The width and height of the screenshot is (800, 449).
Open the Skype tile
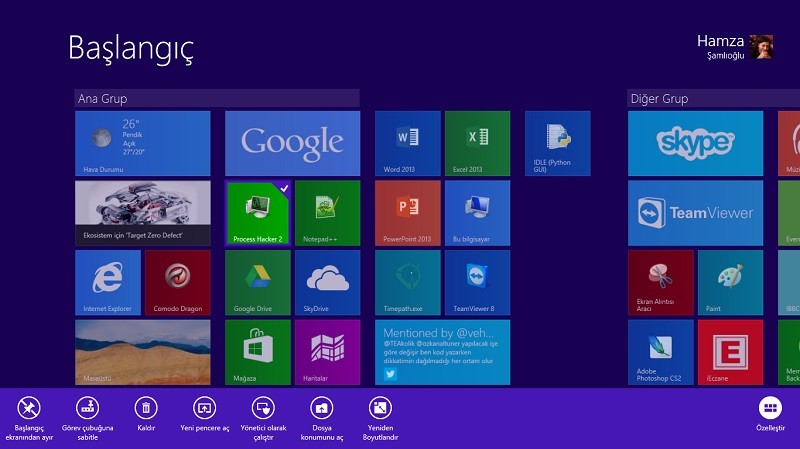click(x=695, y=143)
